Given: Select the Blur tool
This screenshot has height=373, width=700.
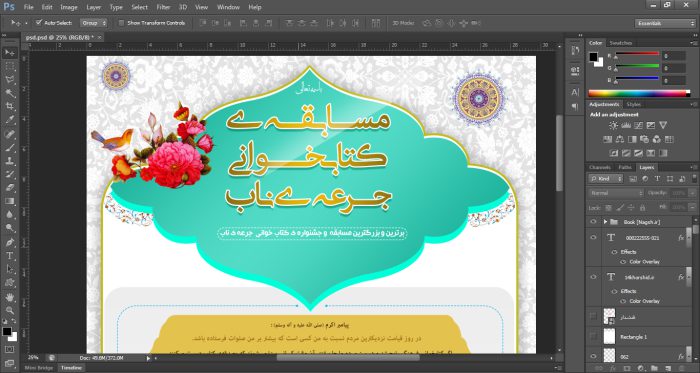Looking at the screenshot, I should coord(9,215).
